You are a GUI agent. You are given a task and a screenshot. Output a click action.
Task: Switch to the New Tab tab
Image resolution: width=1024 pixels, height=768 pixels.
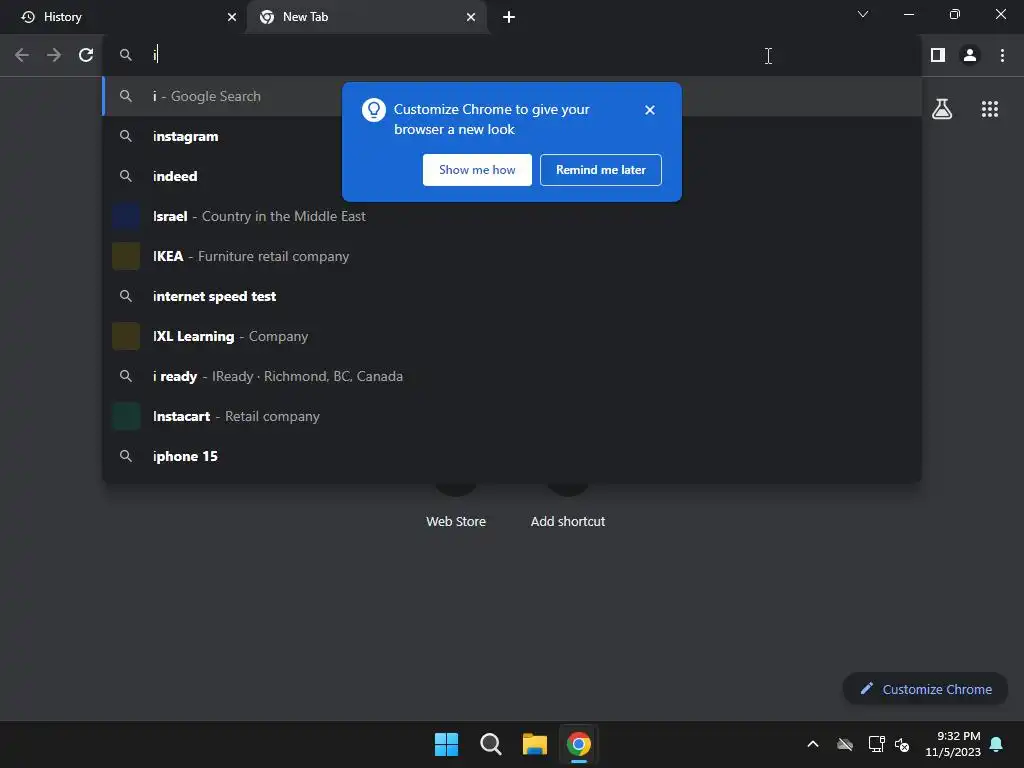[367, 17]
